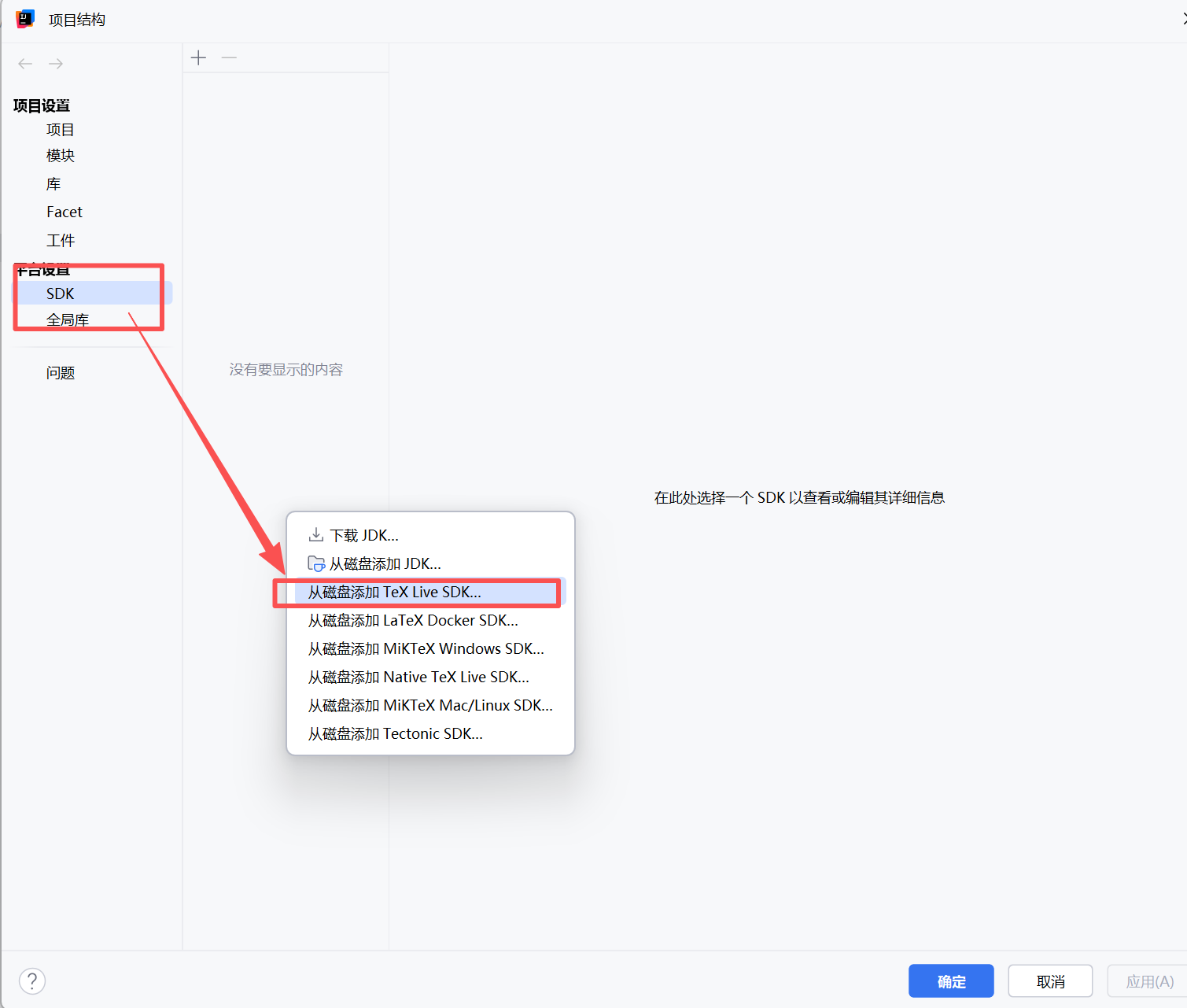Viewport: 1187px width, 1008px height.
Task: Go to the Facet settings section
Action: coord(65,212)
